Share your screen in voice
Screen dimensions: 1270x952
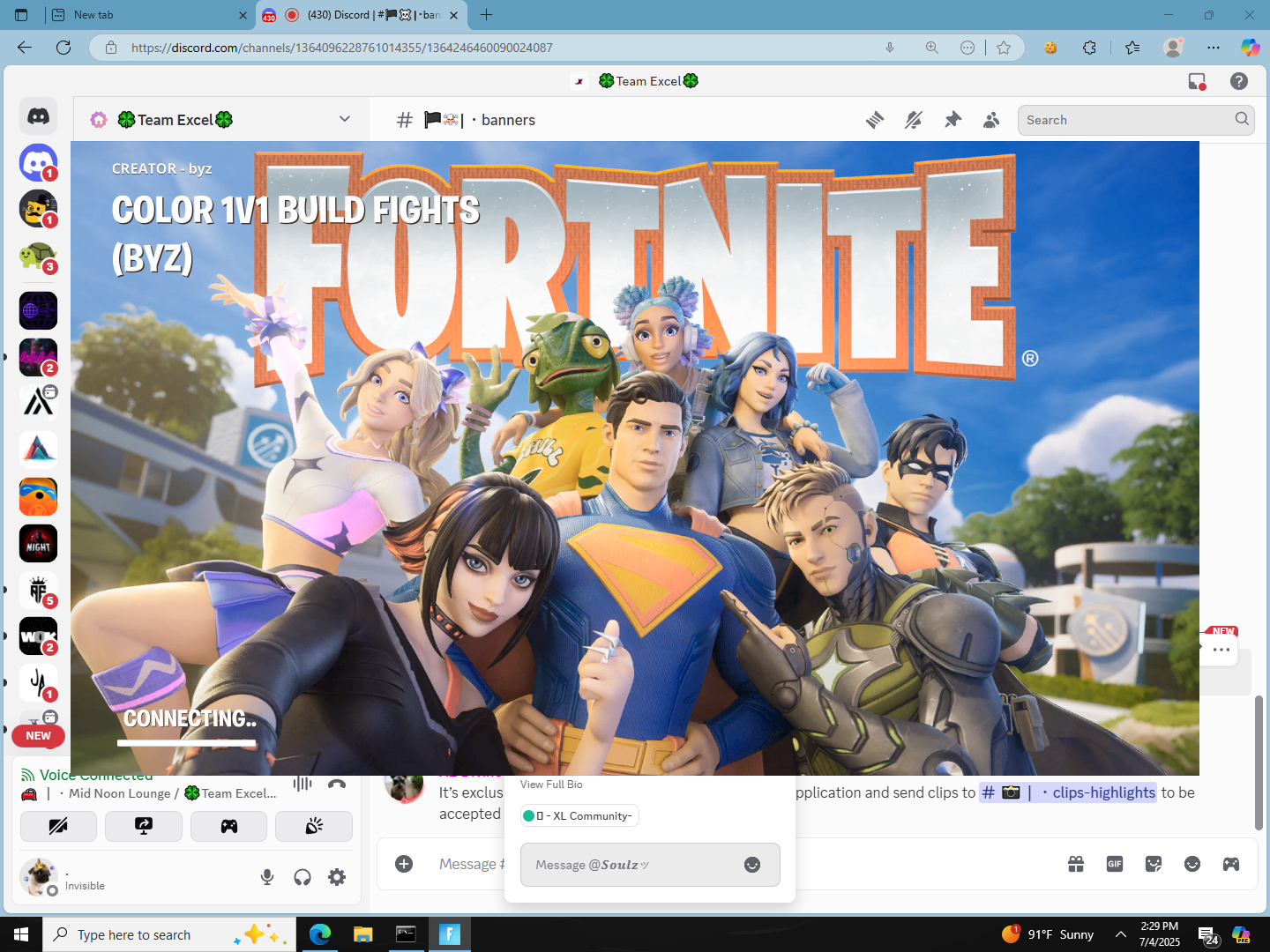pos(144,826)
